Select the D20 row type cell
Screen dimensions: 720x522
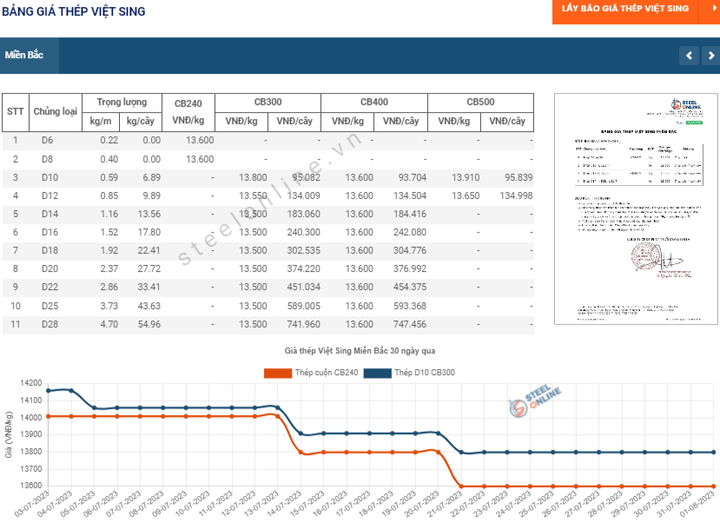[50, 269]
